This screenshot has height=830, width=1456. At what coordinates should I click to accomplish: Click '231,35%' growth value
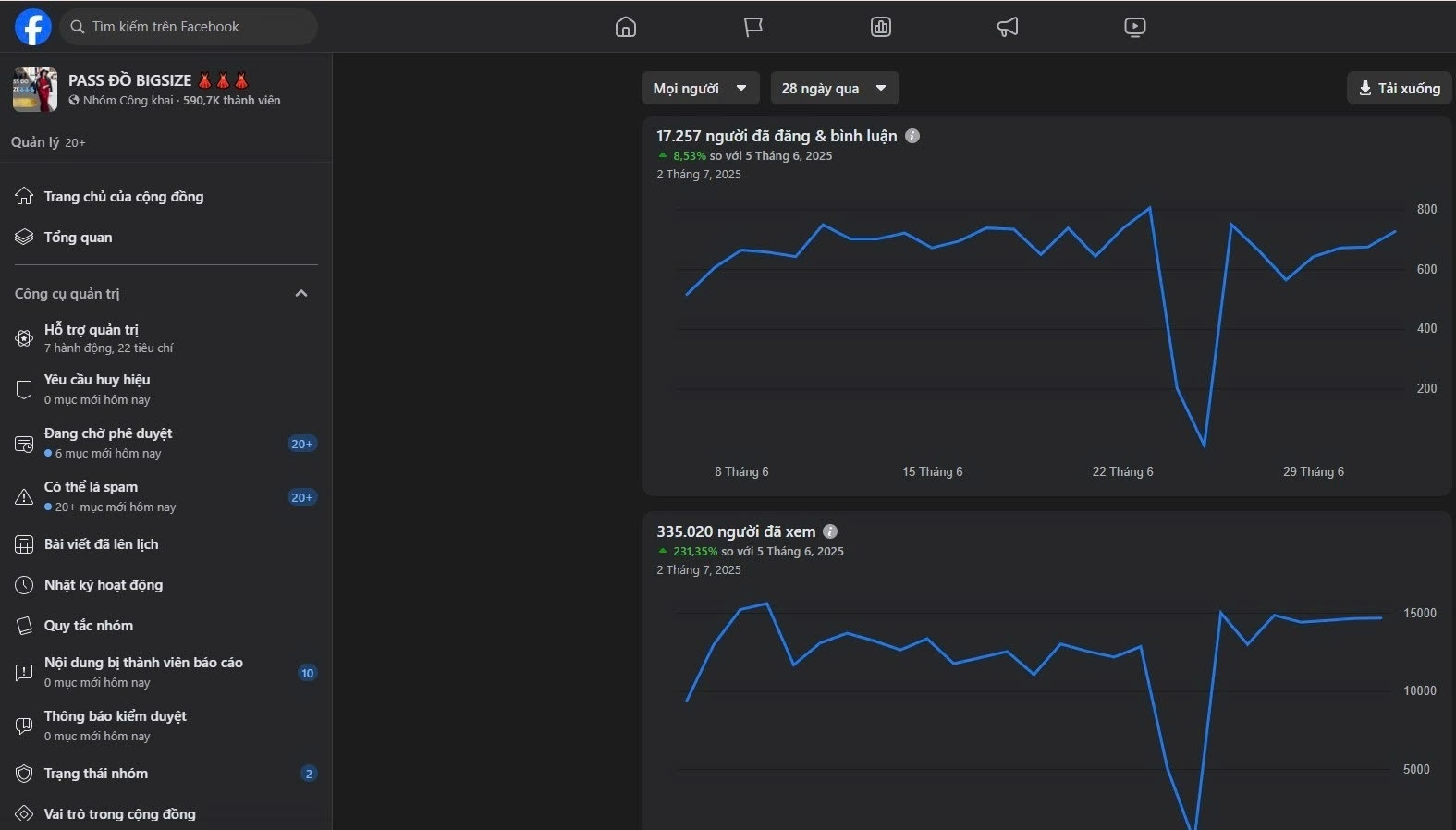[695, 552]
